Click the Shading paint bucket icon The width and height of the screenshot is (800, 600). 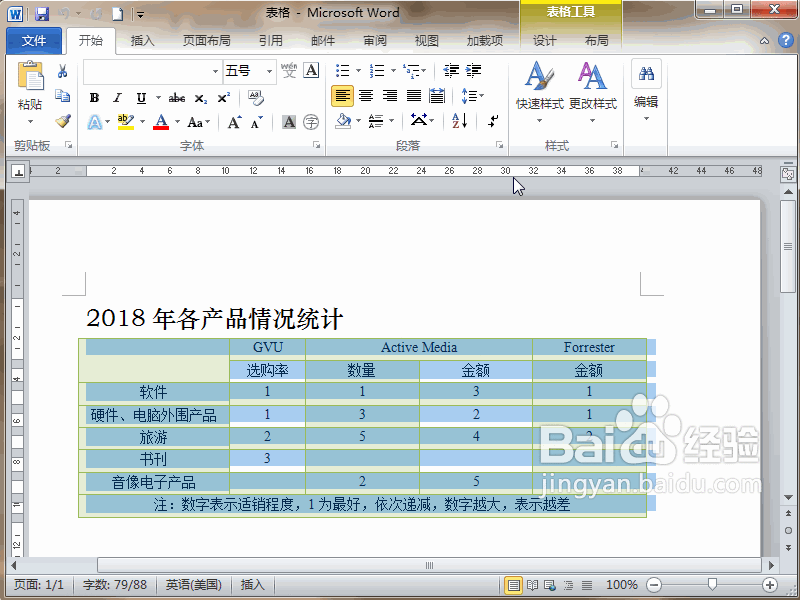(x=343, y=121)
